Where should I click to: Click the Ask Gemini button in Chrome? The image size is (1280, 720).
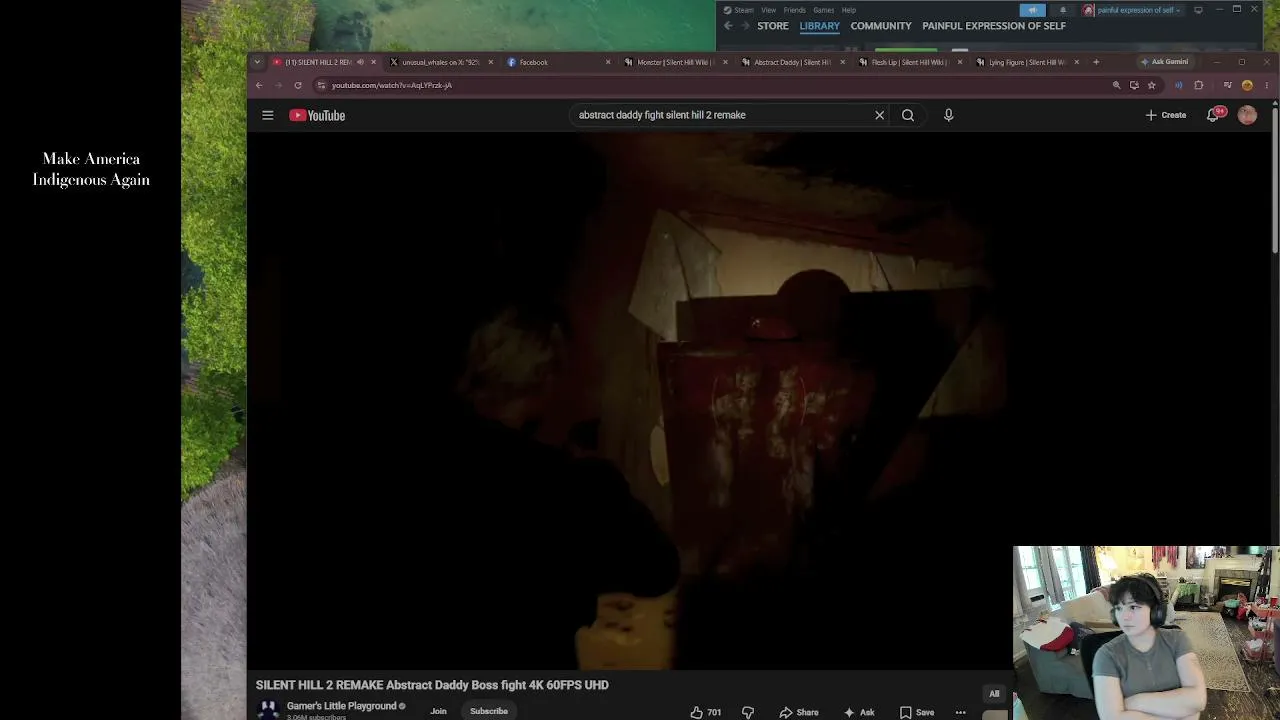[x=1165, y=62]
